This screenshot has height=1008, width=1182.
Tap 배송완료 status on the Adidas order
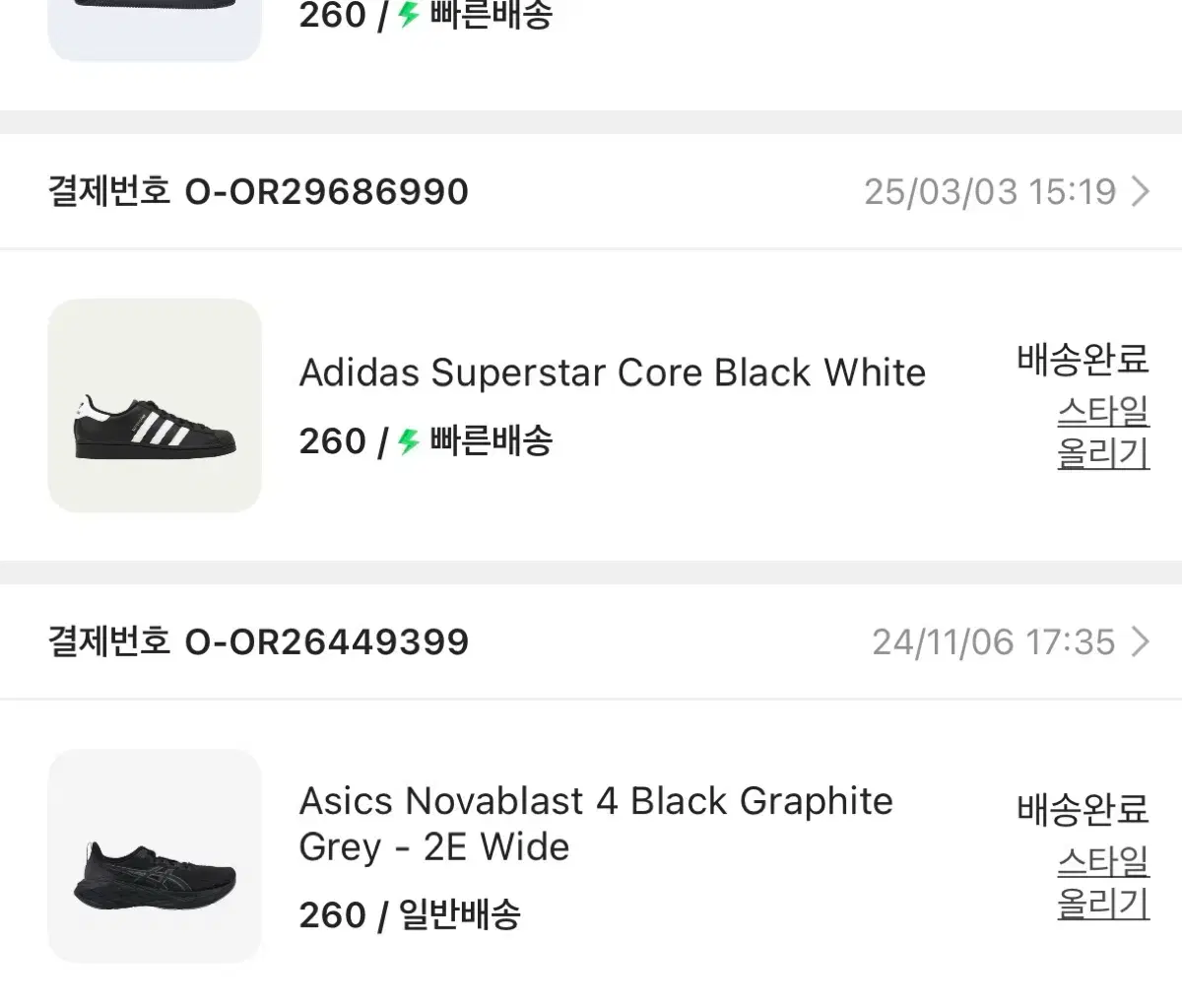pos(1083,360)
